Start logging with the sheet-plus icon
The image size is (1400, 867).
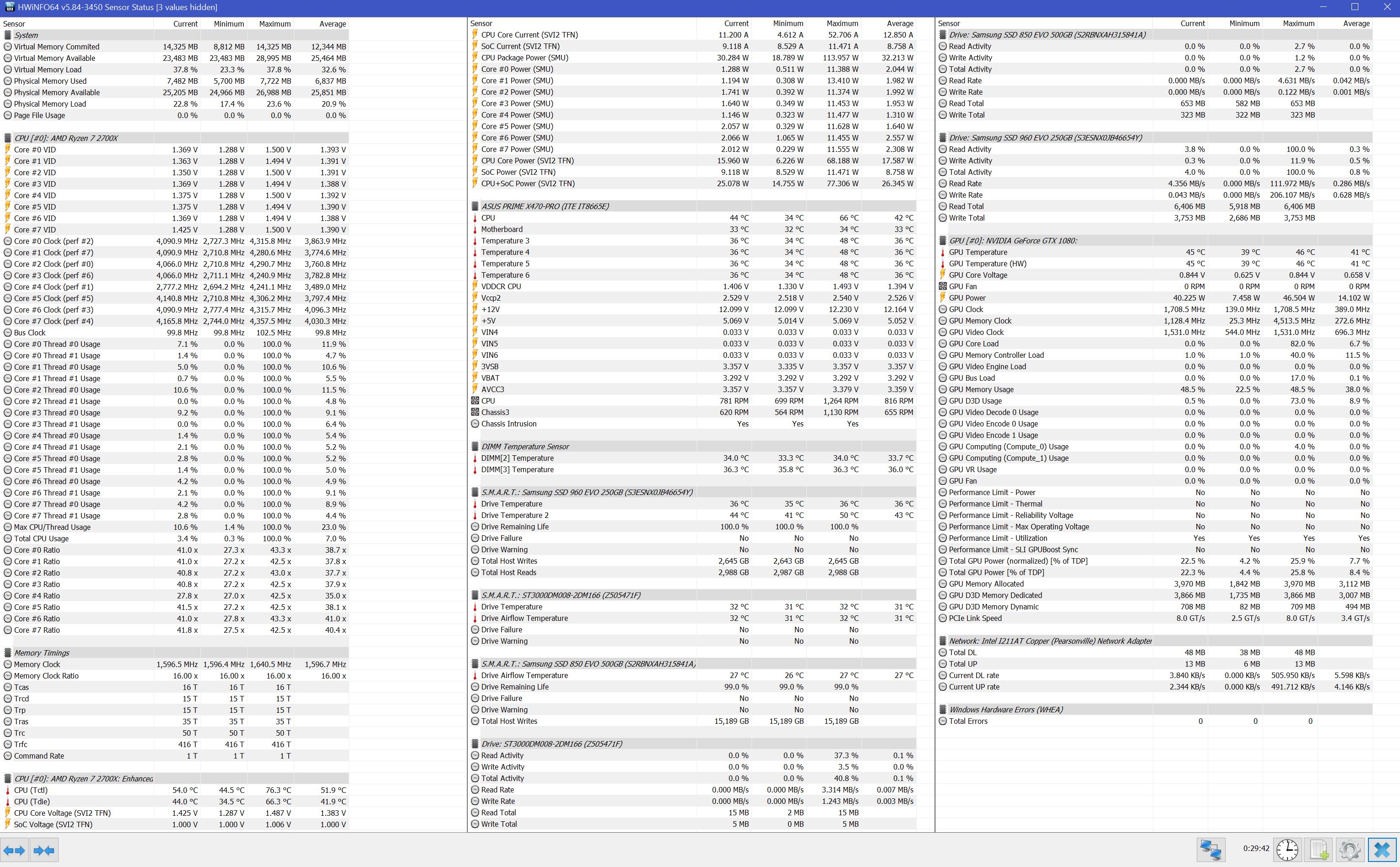pyautogui.click(x=1318, y=849)
